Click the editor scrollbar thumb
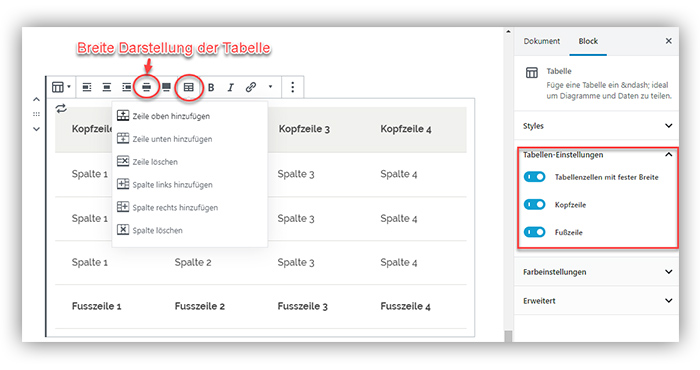 pyautogui.click(x=508, y=337)
